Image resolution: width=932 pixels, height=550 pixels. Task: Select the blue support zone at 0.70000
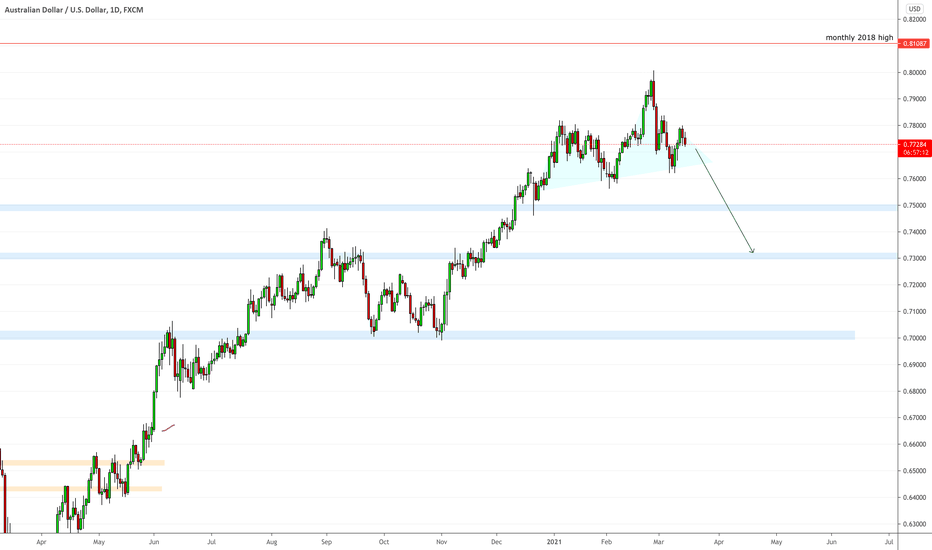pos(427,335)
